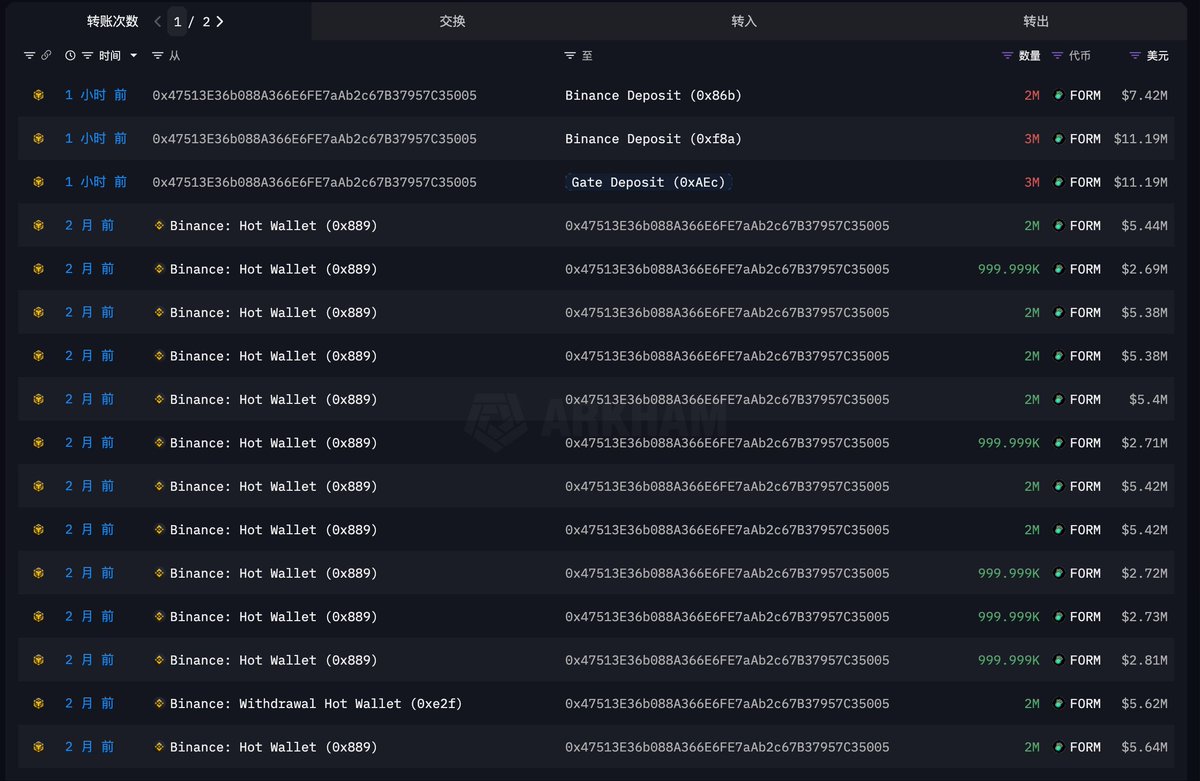The width and height of the screenshot is (1200, 781).
Task: Click the leftmost filter icon in the table header
Action: tap(29, 56)
